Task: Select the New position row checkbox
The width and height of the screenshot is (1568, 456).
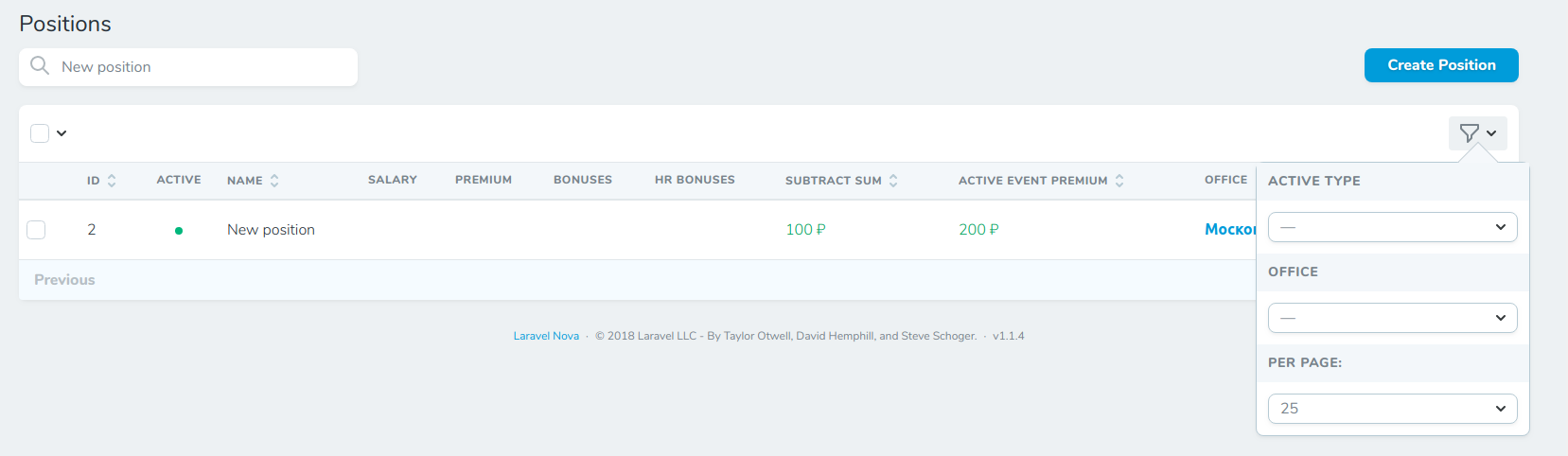Action: (x=36, y=230)
